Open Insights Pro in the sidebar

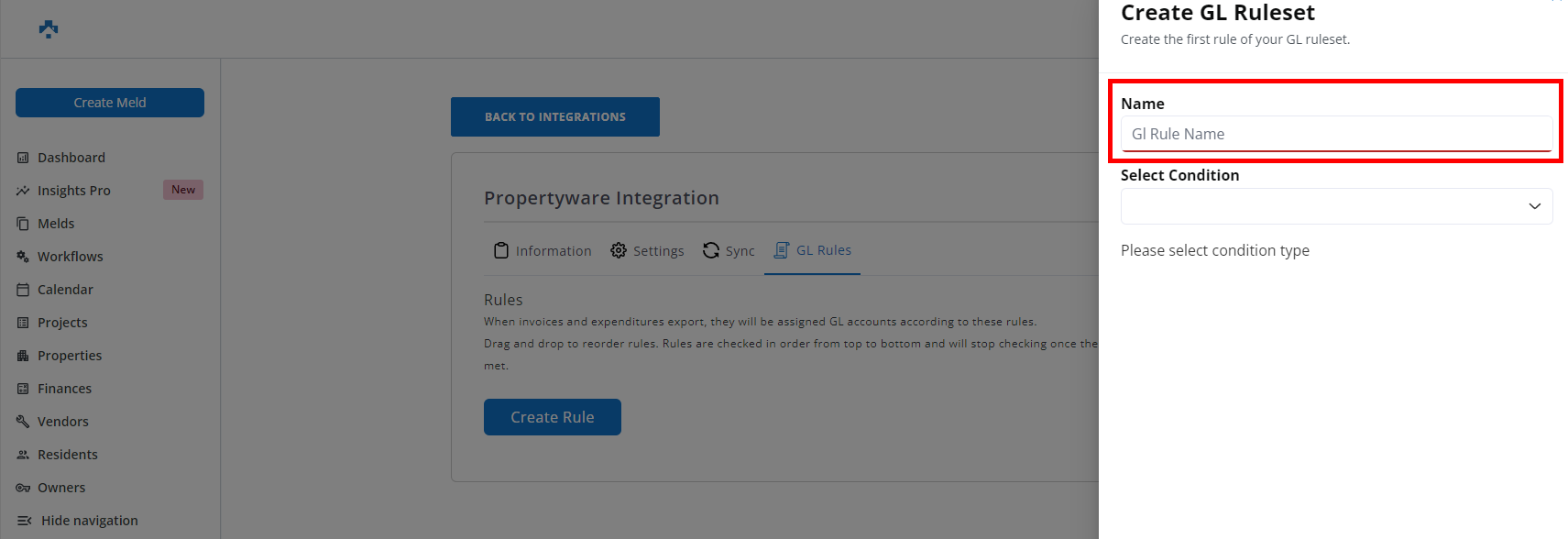73,191
